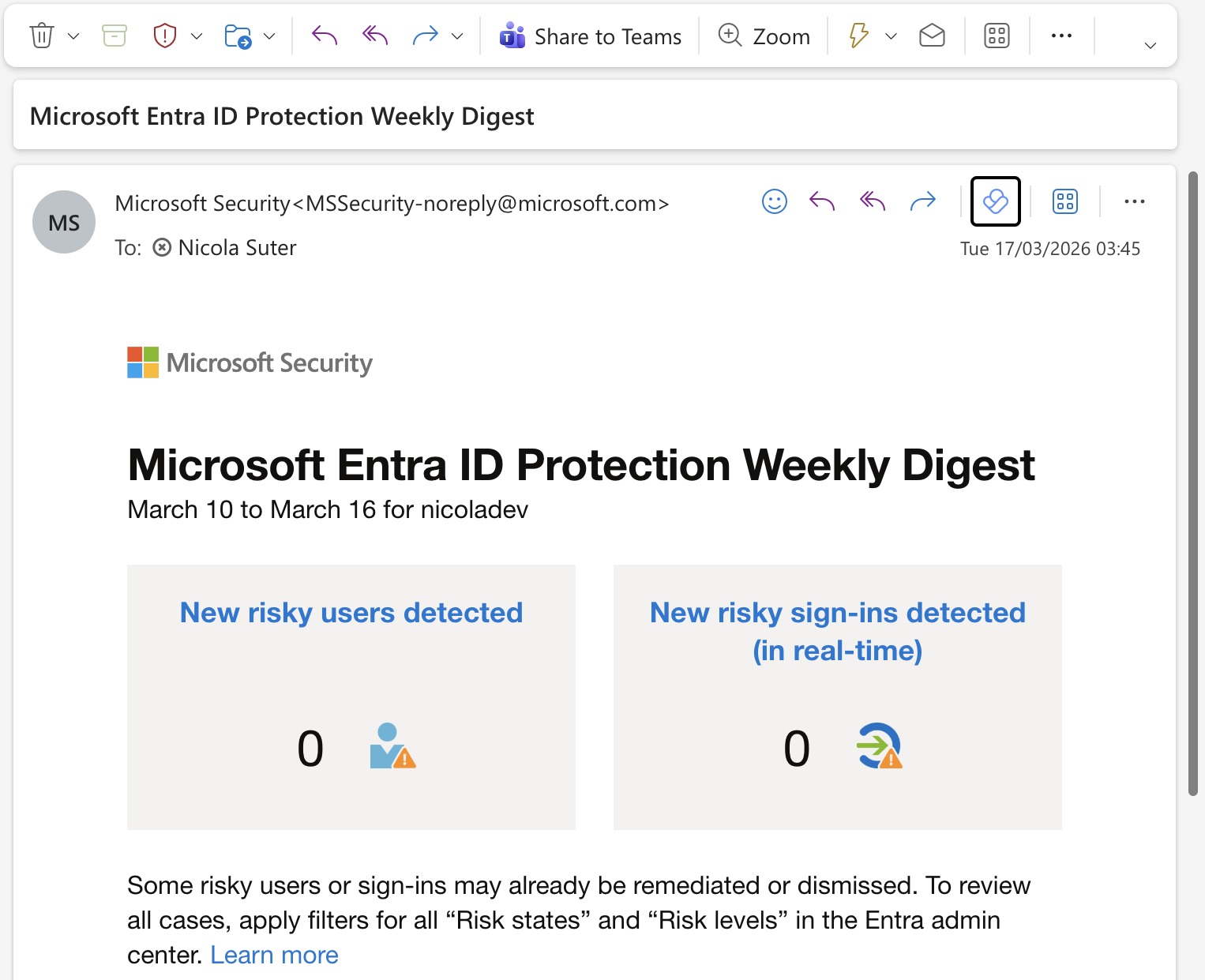
Task: Zoom into the message
Action: coord(764,36)
